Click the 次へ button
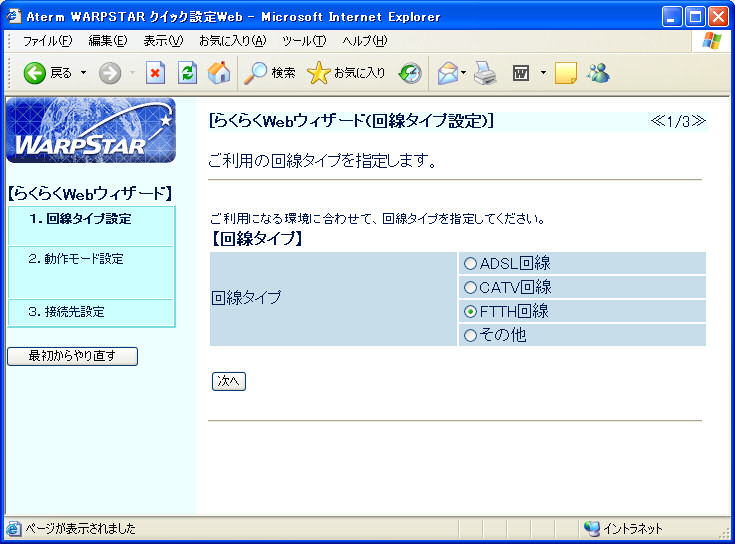 click(229, 381)
